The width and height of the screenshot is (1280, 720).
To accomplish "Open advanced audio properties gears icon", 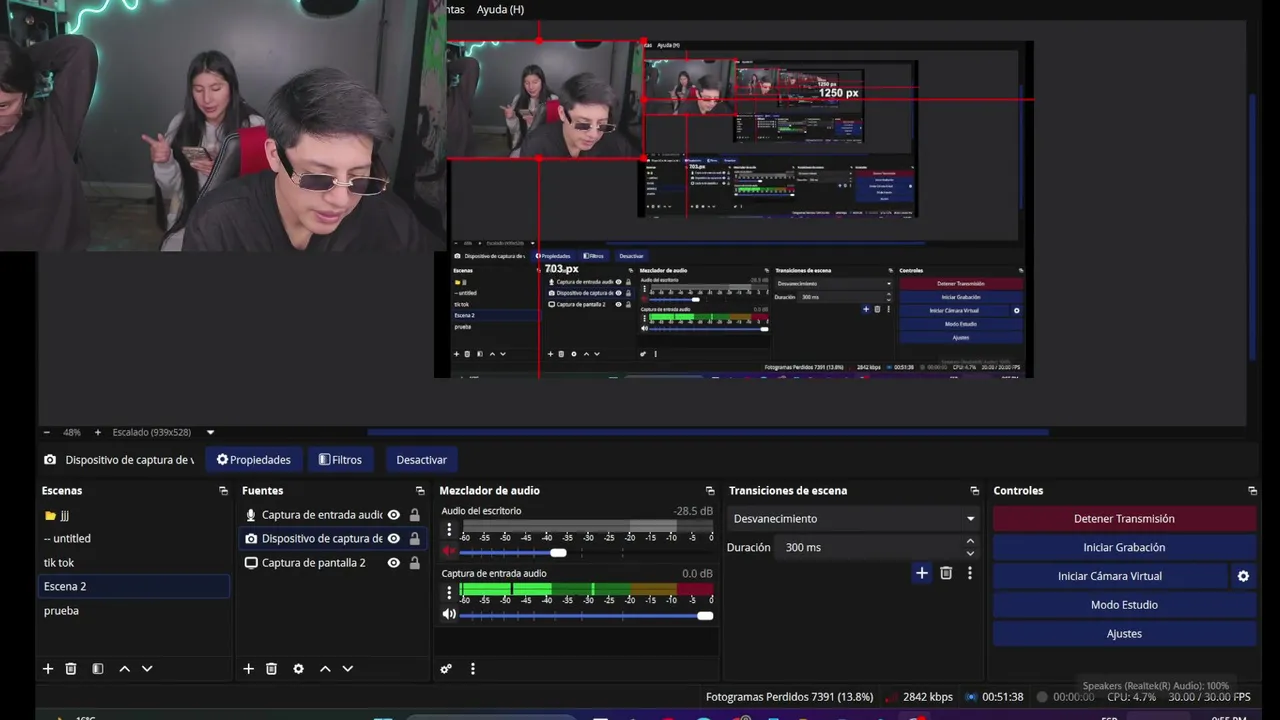I will click(446, 669).
